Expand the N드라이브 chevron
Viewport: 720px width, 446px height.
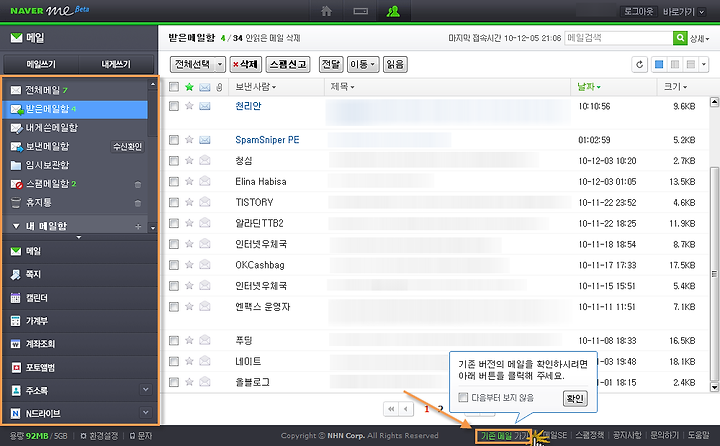146,412
